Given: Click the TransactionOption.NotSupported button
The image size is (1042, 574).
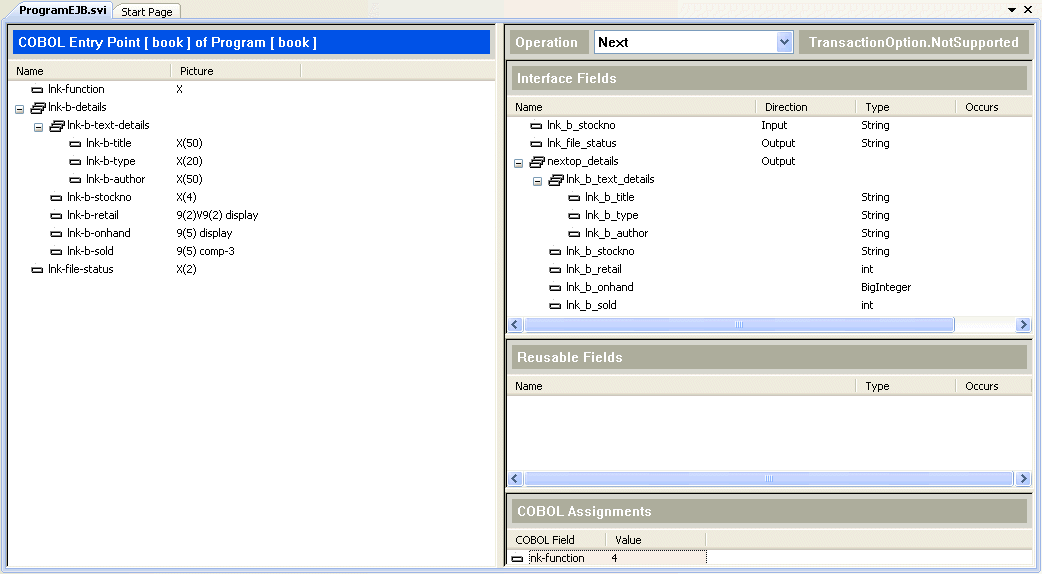Looking at the screenshot, I should click(913, 42).
